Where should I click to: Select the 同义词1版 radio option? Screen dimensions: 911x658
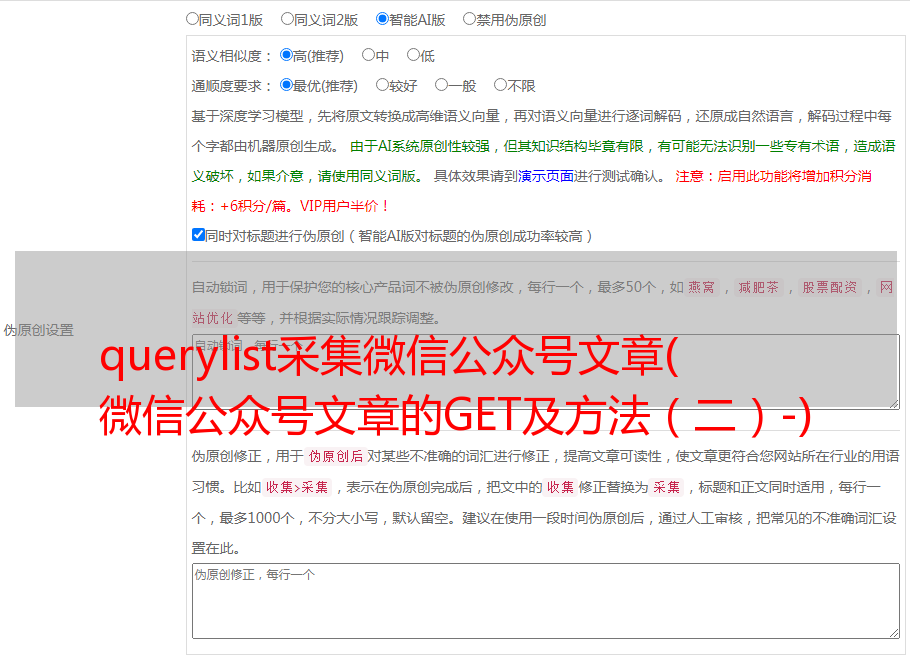click(192, 19)
